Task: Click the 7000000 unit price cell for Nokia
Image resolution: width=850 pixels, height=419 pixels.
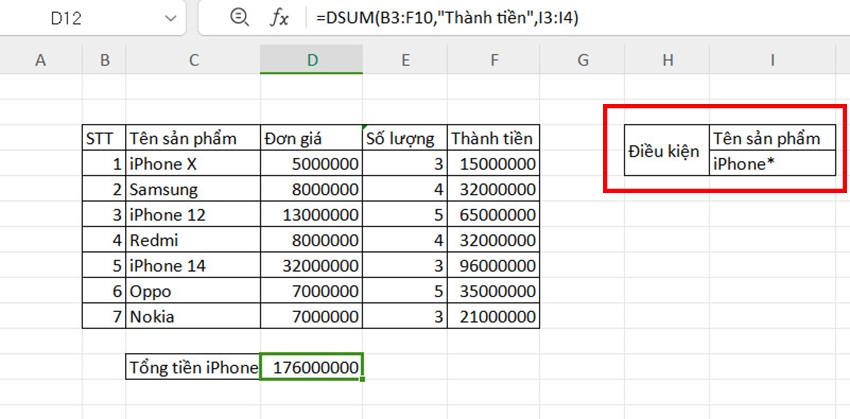Action: pyautogui.click(x=312, y=316)
